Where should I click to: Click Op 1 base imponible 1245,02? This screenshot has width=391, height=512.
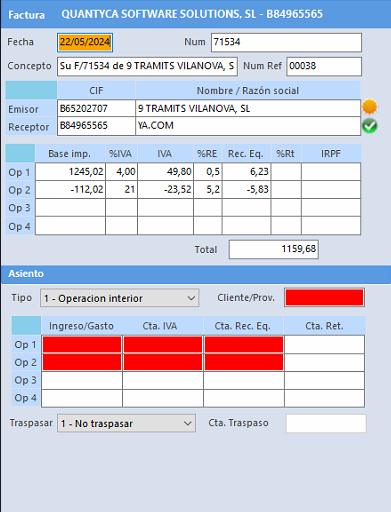(x=70, y=172)
